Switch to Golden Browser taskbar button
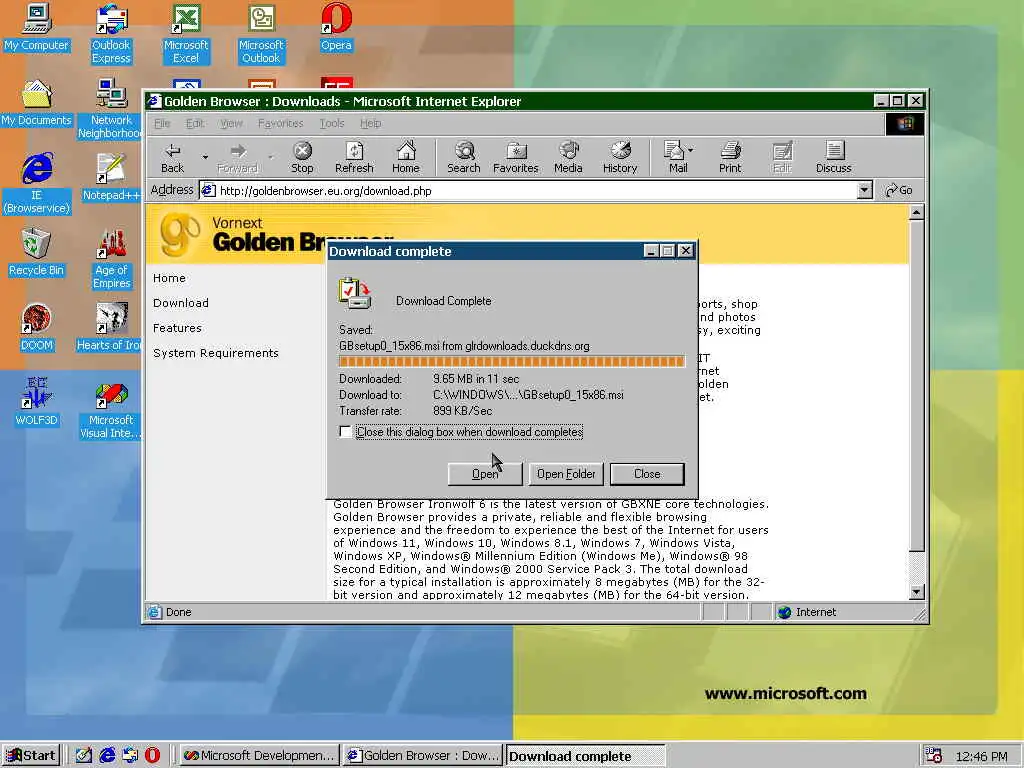This screenshot has width=1024, height=768. pos(423,756)
